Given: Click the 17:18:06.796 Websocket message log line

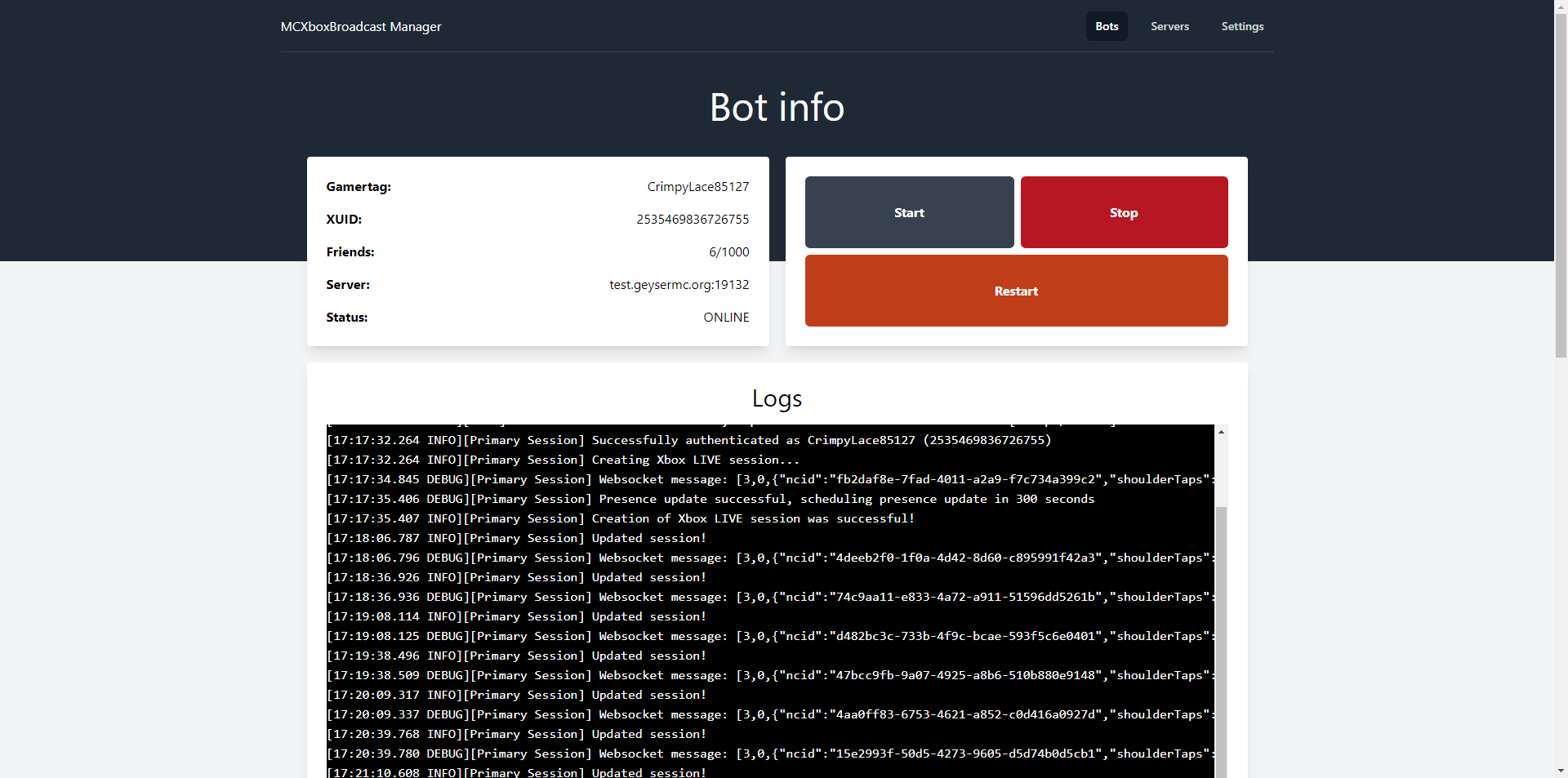Looking at the screenshot, I should click(771, 558).
